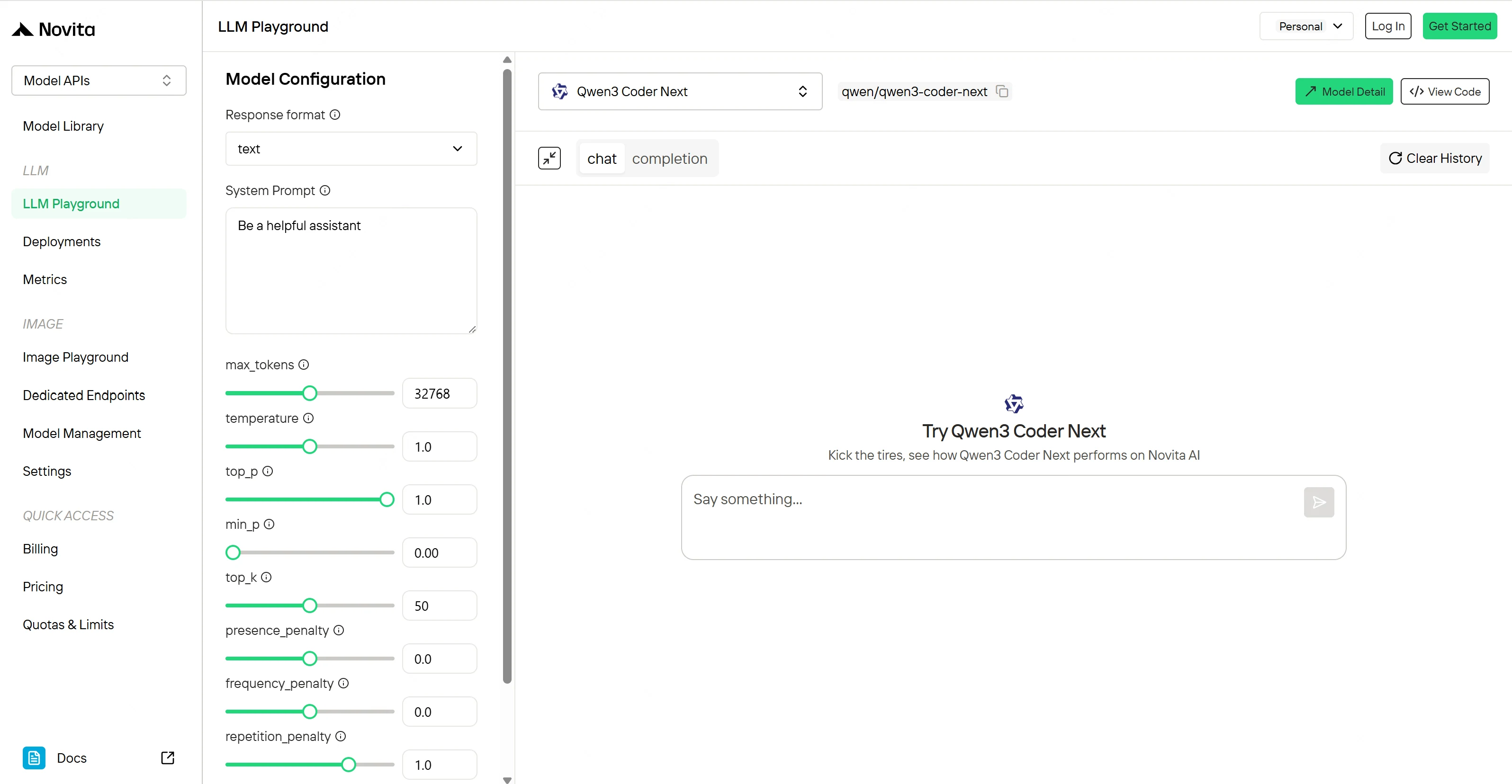Open the Personal workspace dropdown
Viewport: 1512px width, 784px height.
pyautogui.click(x=1306, y=27)
